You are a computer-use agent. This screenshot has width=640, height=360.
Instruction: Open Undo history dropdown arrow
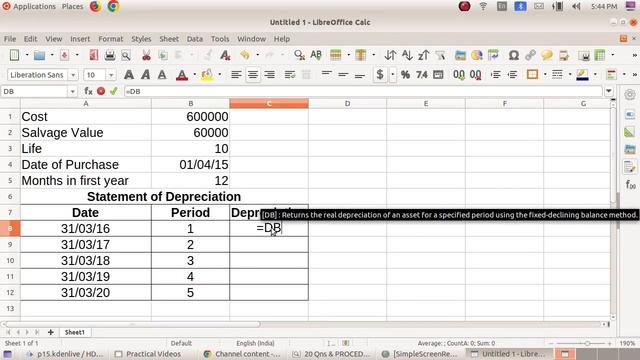point(258,55)
